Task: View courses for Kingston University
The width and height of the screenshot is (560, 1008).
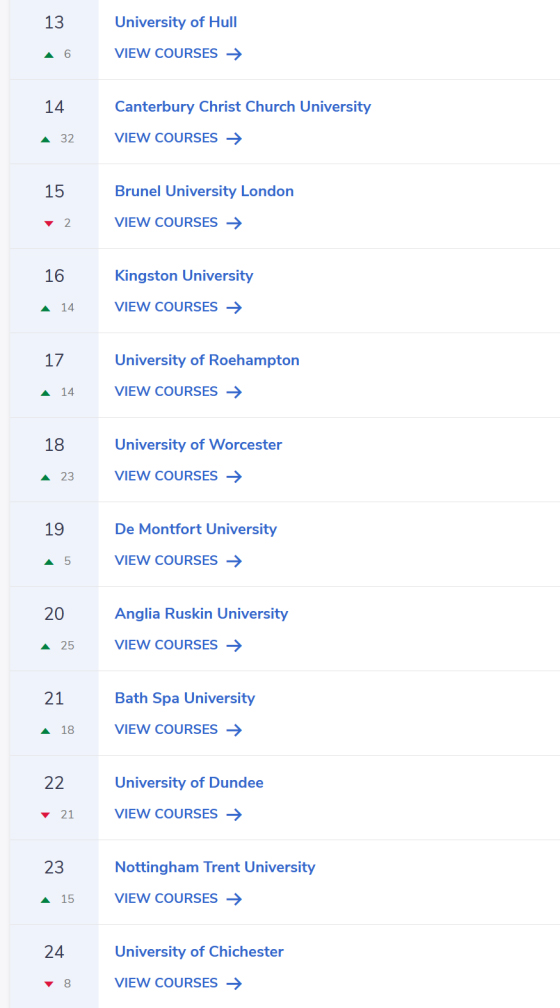Action: [178, 307]
